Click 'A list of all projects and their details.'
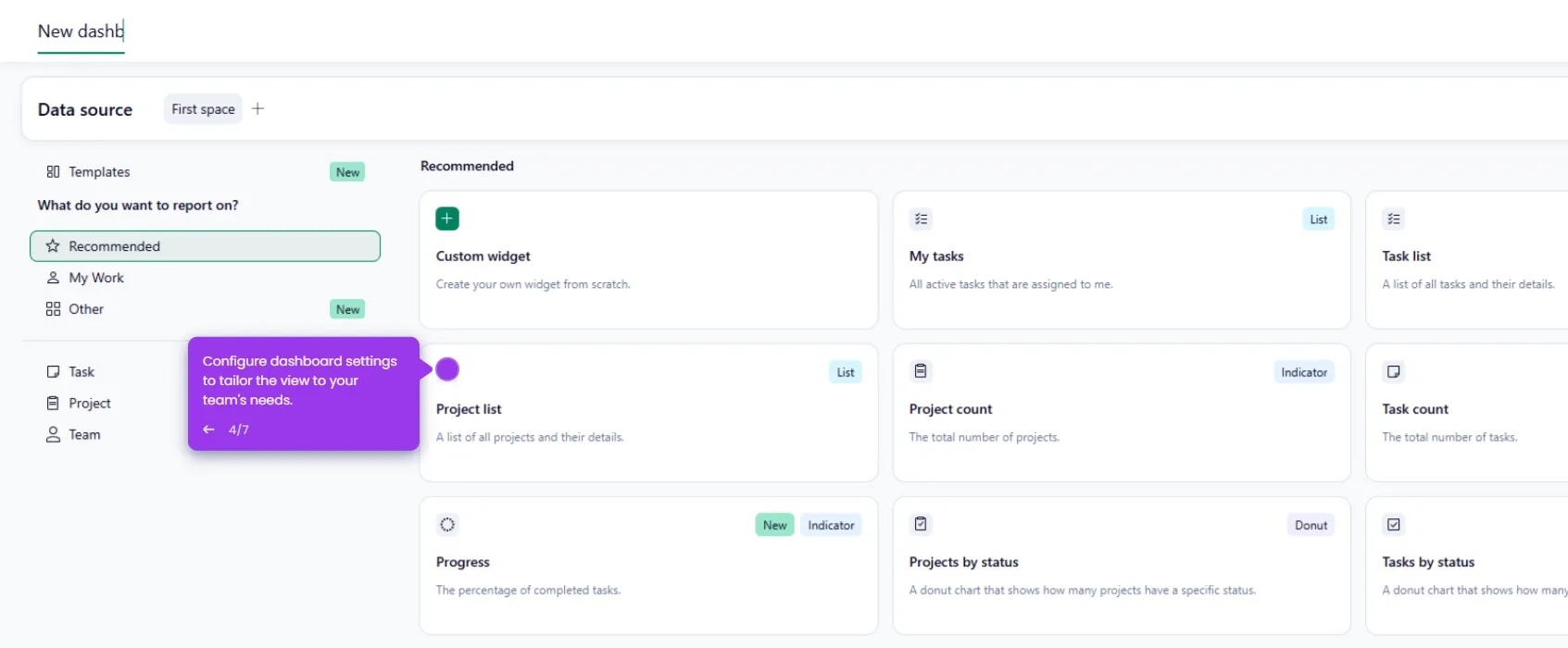1568x648 pixels. [530, 437]
